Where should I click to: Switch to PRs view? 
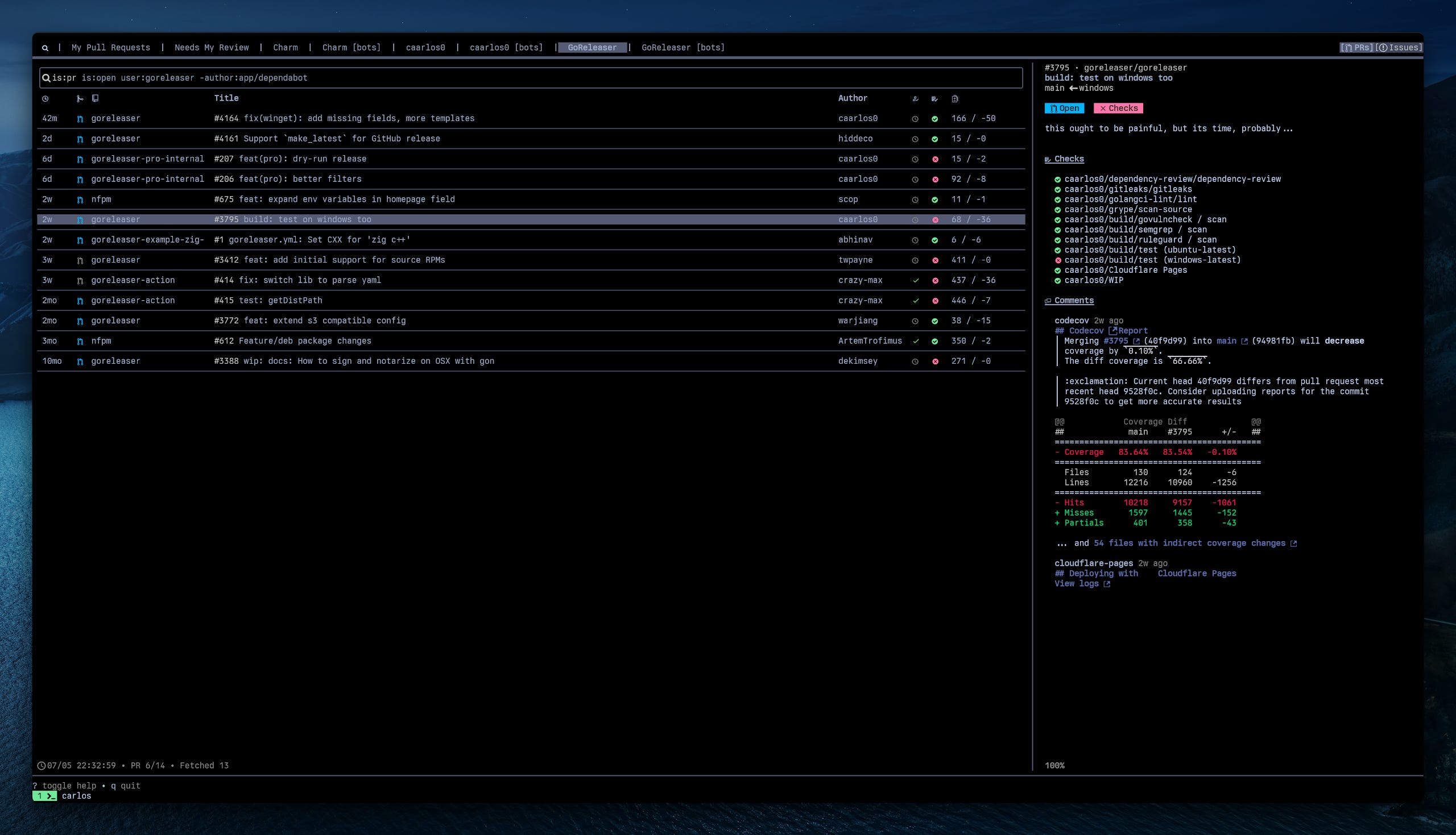[1357, 48]
